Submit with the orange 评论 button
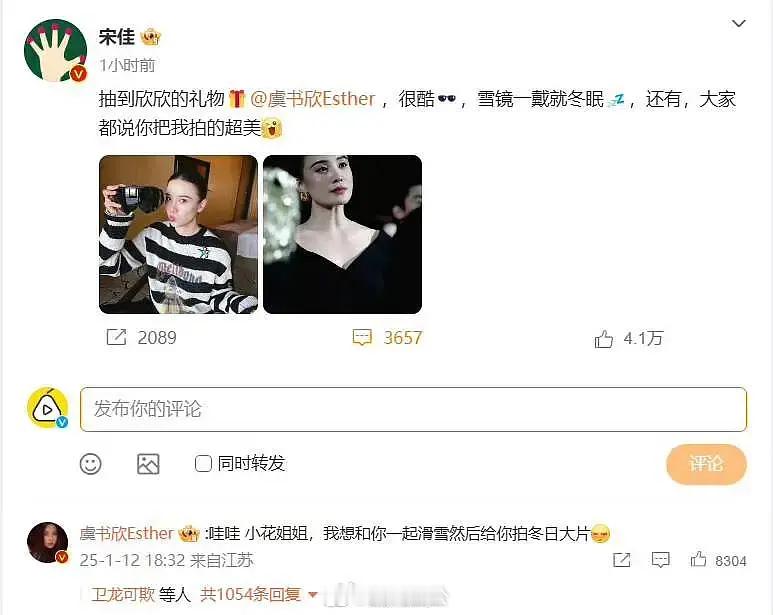The image size is (773, 615). (706, 464)
